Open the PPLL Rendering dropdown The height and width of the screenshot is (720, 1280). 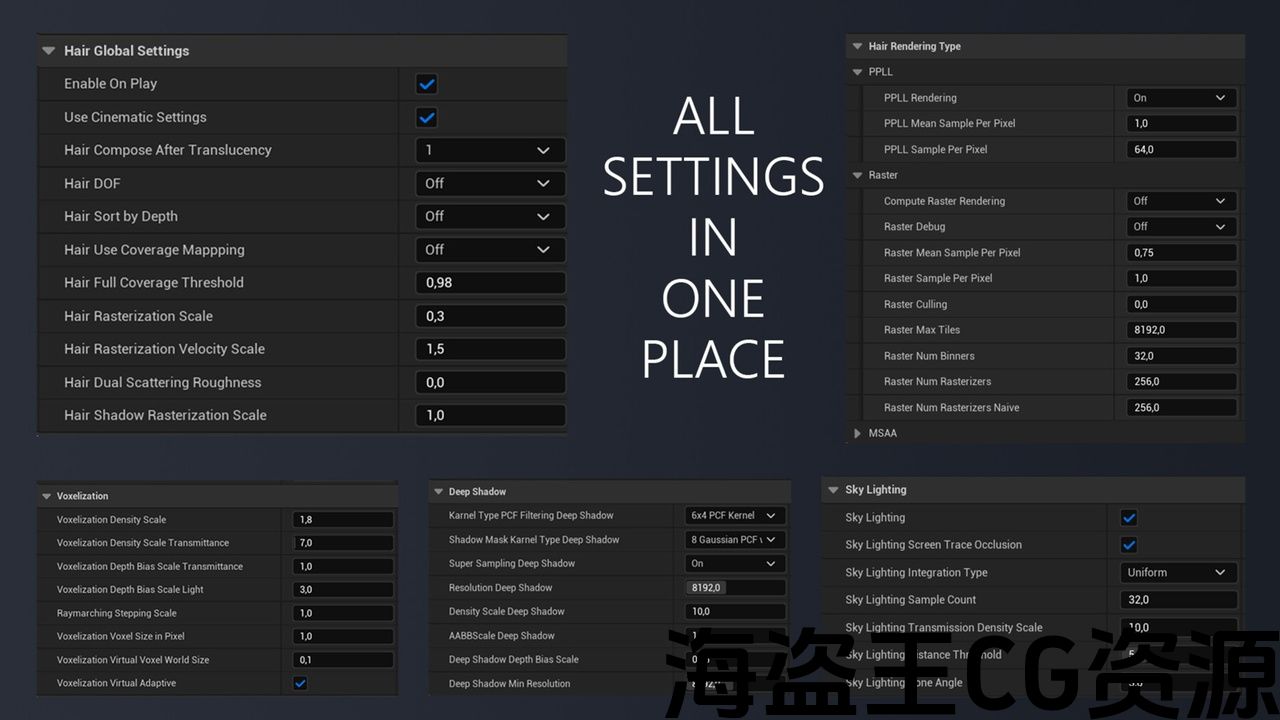[1180, 98]
